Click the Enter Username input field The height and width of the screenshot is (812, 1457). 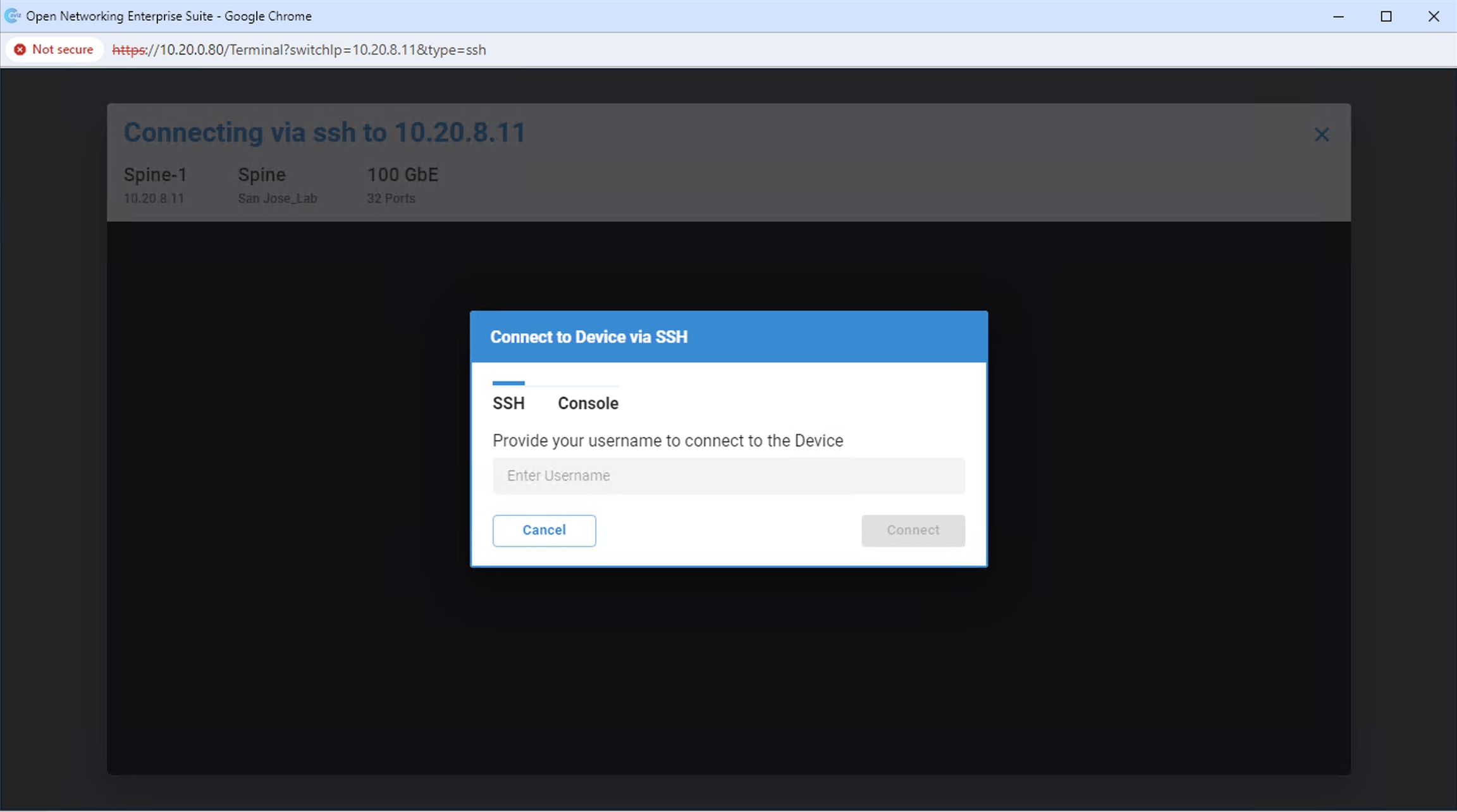coord(728,476)
